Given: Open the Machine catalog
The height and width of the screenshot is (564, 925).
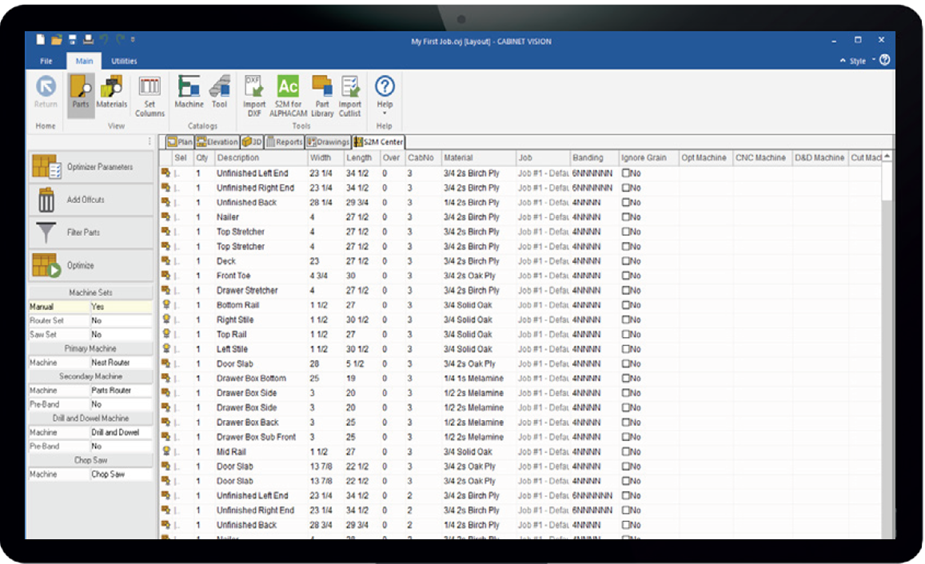Looking at the screenshot, I should [189, 90].
